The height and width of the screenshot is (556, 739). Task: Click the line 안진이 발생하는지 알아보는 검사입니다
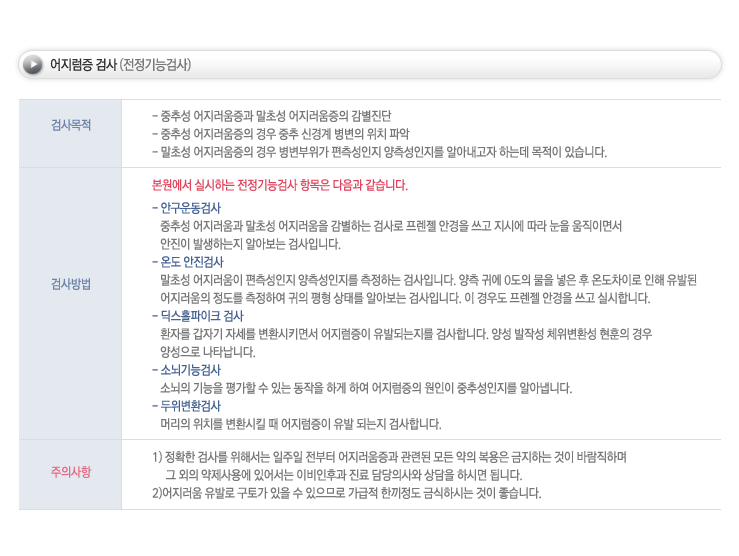250,244
